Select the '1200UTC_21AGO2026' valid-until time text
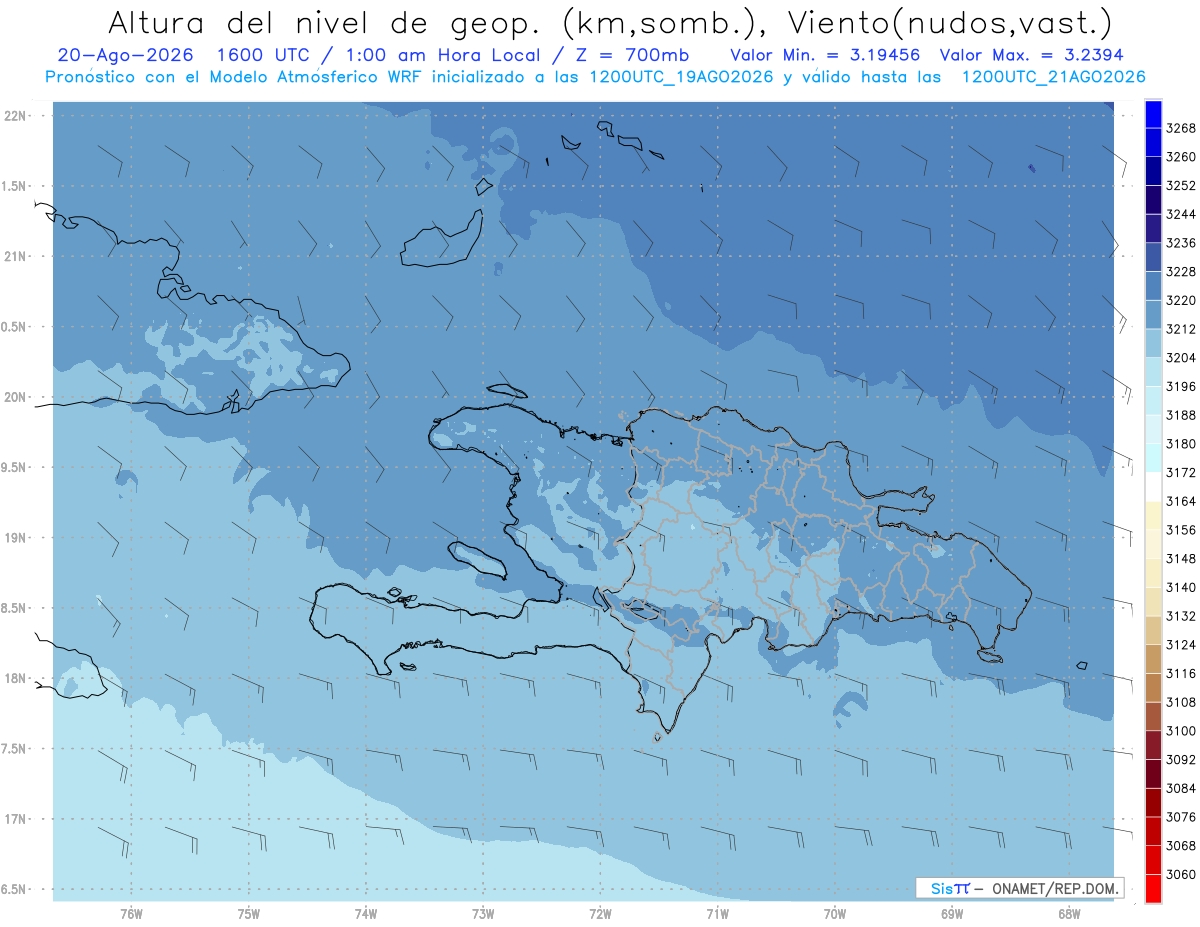 click(x=1053, y=77)
